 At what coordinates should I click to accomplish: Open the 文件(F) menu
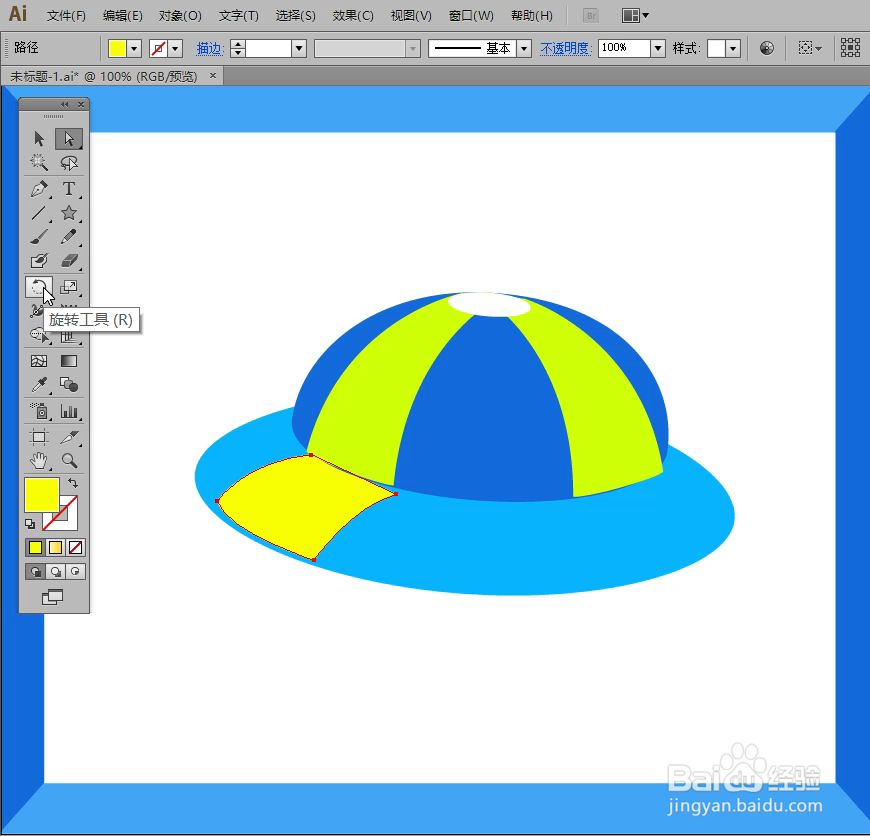click(67, 16)
